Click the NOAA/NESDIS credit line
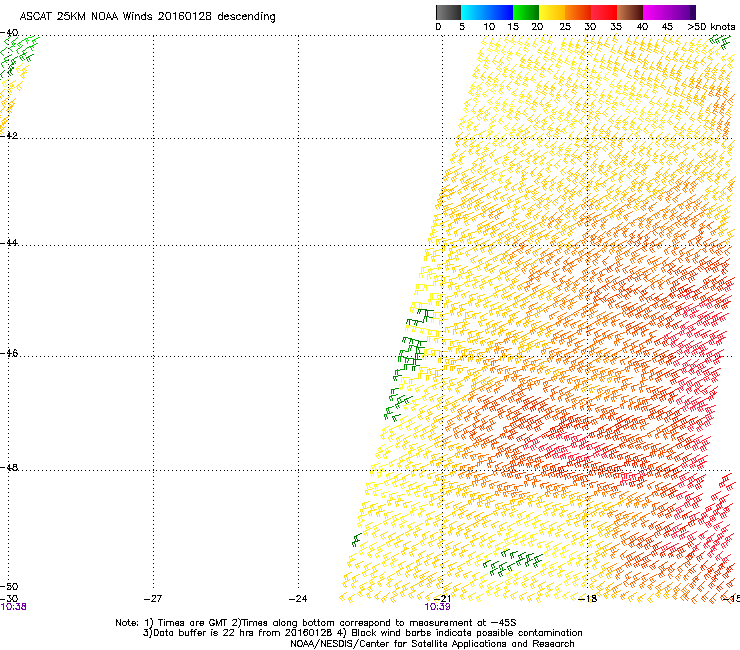The width and height of the screenshot is (740, 650). tap(432, 644)
